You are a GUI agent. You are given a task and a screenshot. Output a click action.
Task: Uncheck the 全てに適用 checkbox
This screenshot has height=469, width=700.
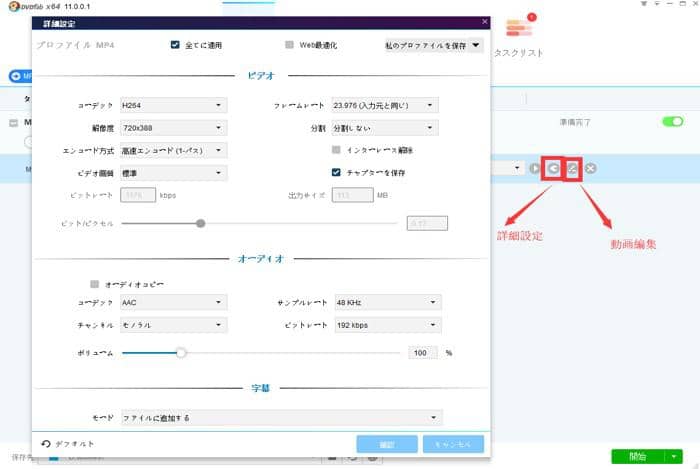[176, 45]
